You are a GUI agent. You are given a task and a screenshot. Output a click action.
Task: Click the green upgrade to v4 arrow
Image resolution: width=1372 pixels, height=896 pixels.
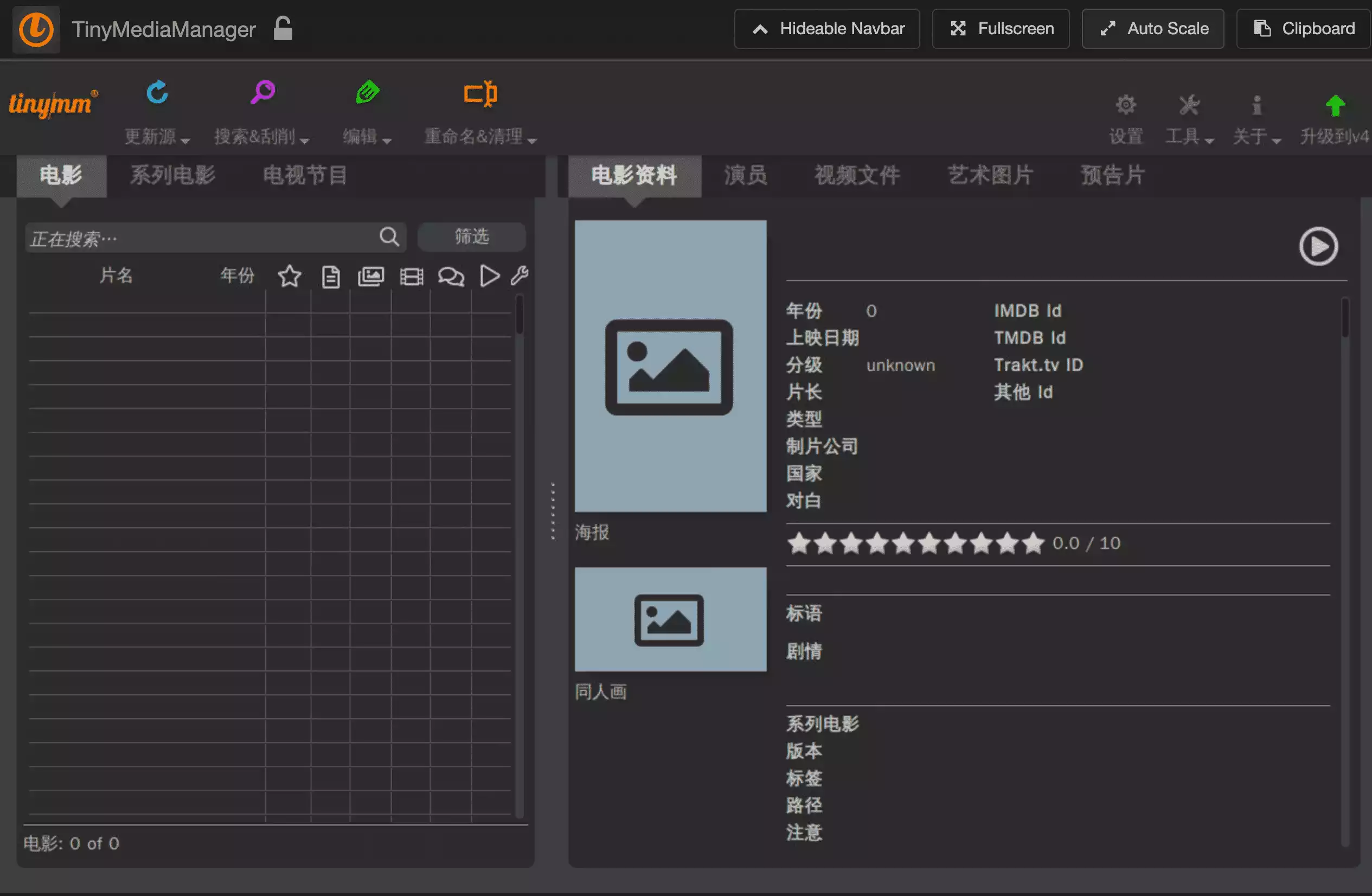[x=1335, y=106]
